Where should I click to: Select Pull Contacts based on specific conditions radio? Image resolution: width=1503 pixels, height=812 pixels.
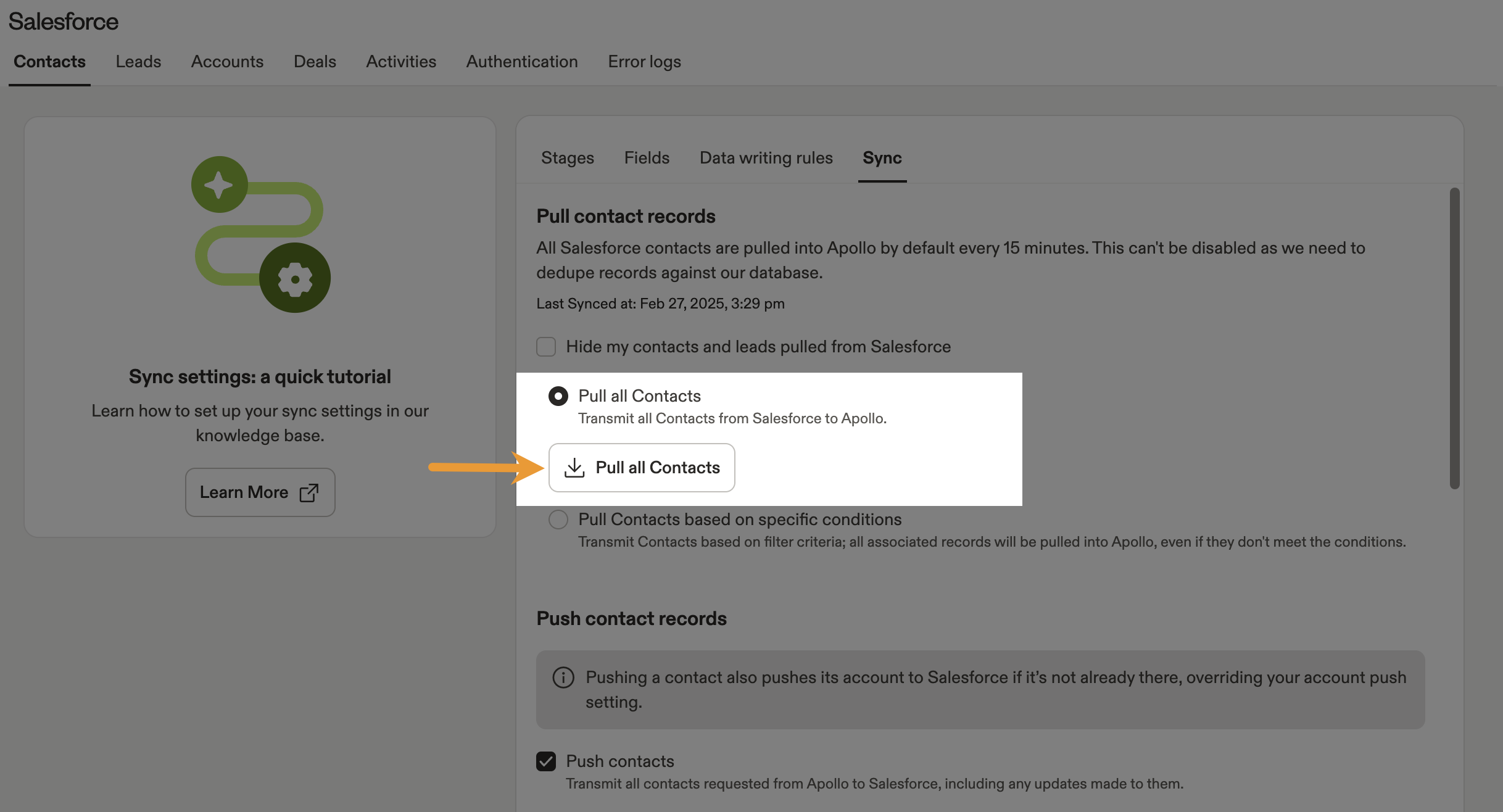558,520
